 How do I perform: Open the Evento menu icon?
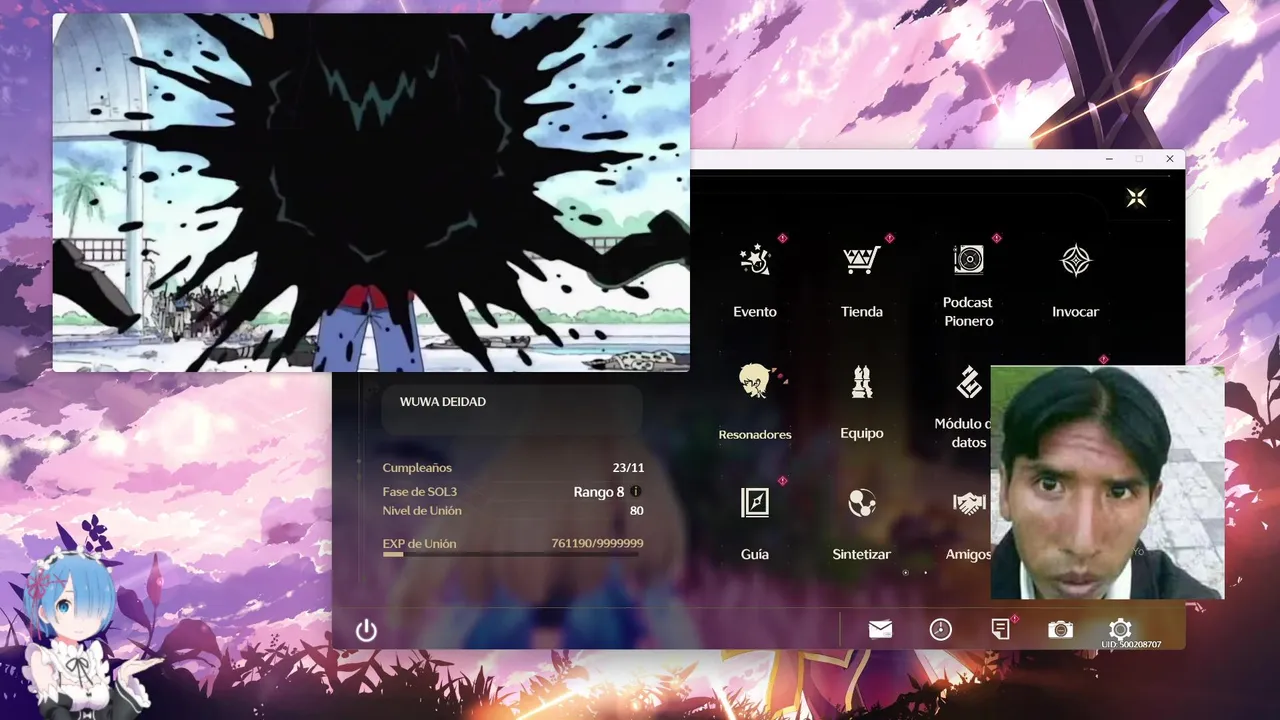(755, 261)
